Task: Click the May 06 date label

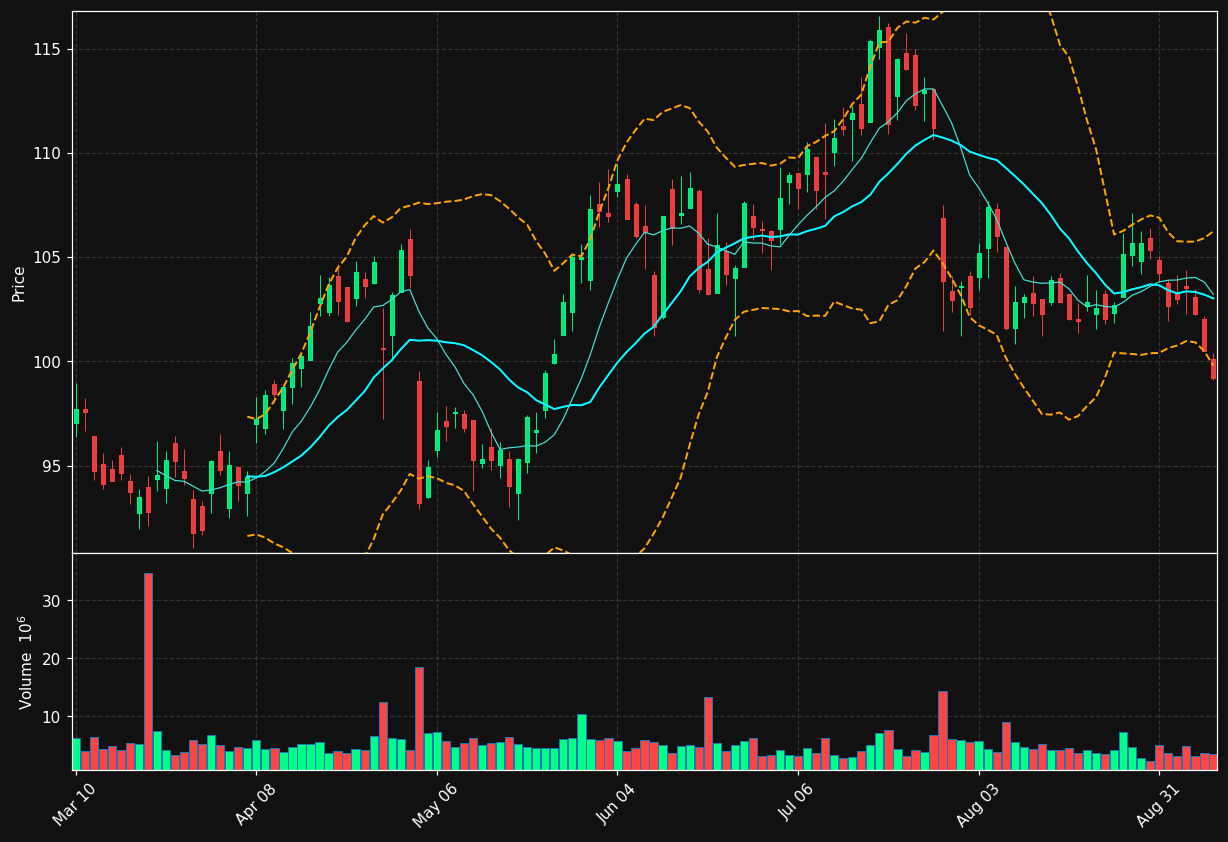Action: (436, 805)
